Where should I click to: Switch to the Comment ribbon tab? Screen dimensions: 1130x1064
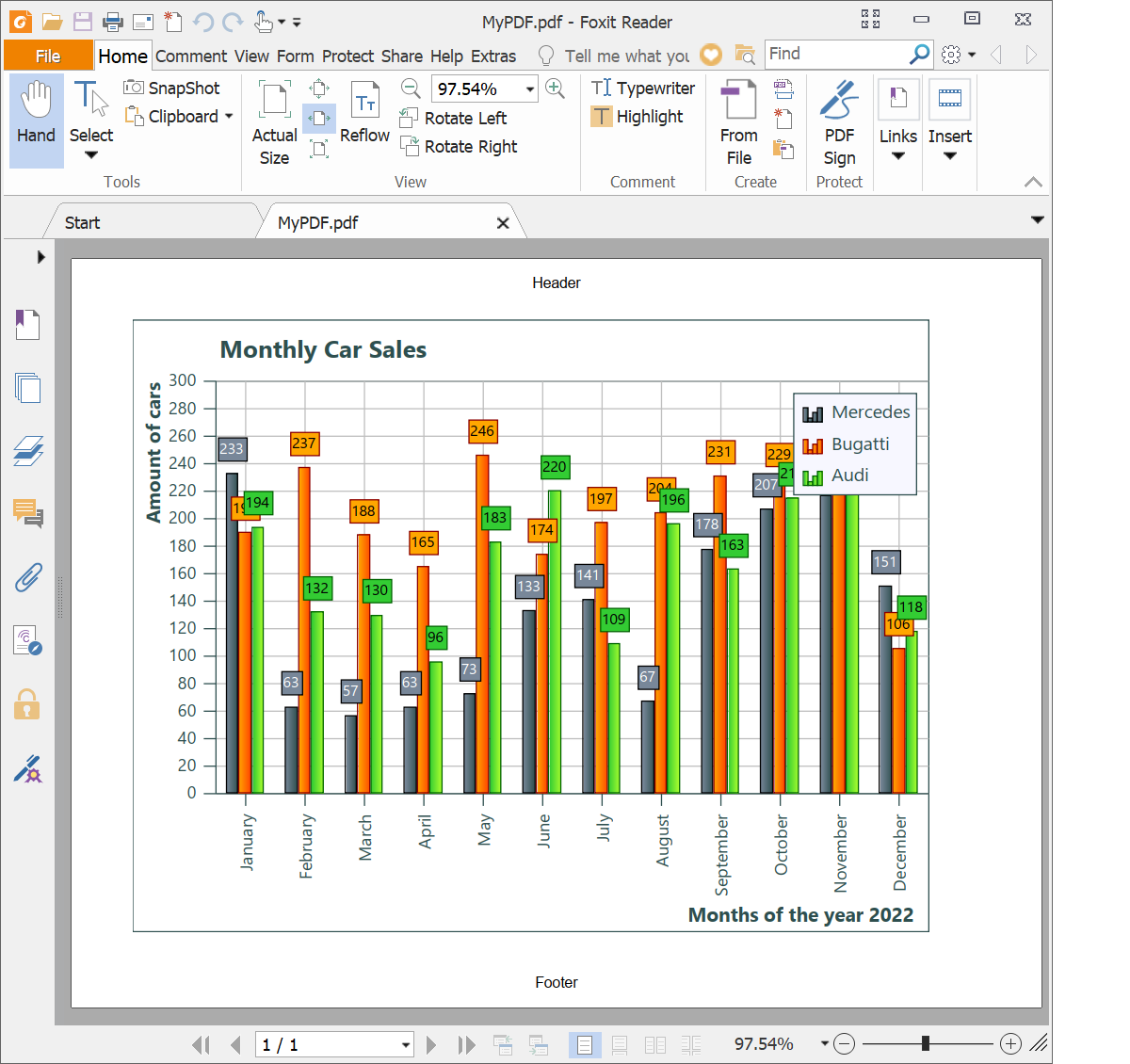pyautogui.click(x=191, y=56)
